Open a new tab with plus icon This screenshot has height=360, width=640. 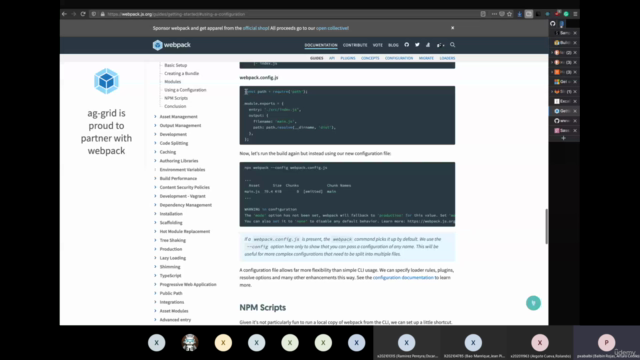point(563,138)
